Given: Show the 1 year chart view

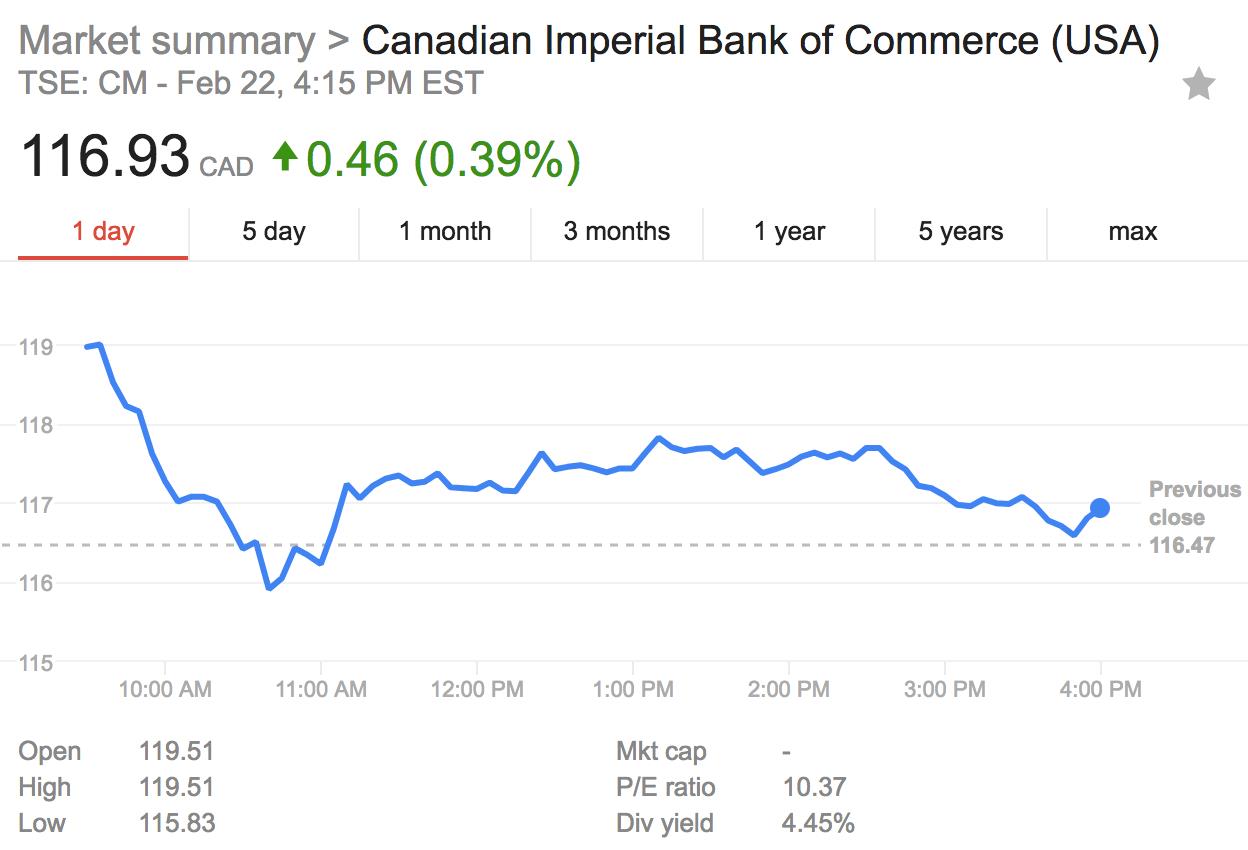Looking at the screenshot, I should coord(789,232).
